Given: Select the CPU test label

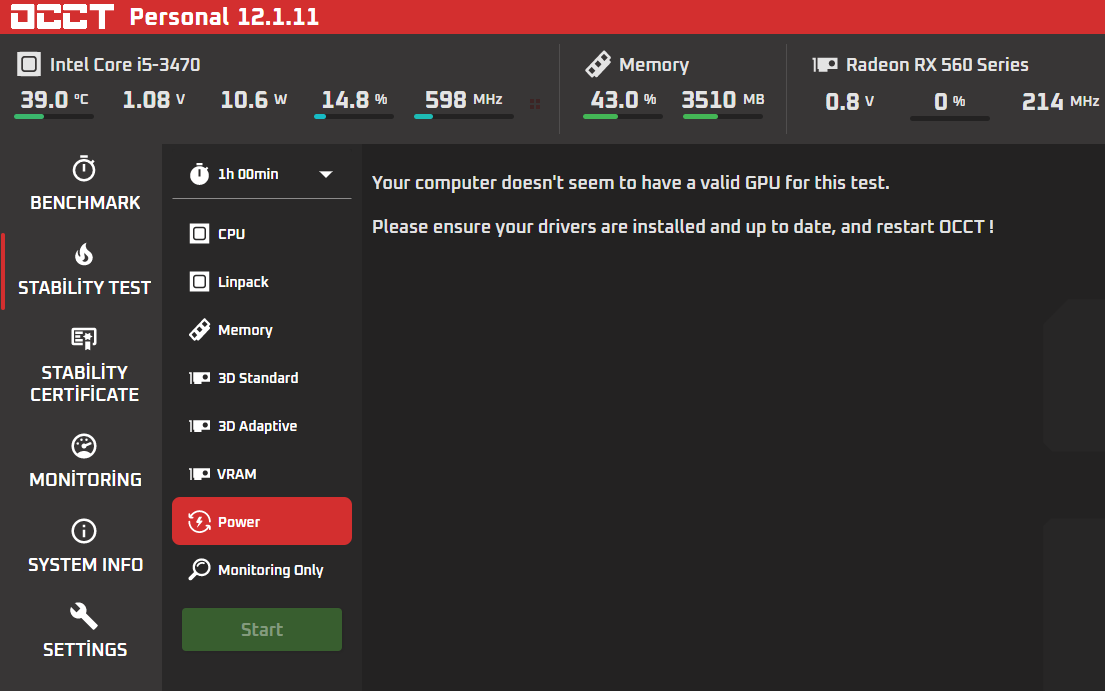Looking at the screenshot, I should [x=231, y=234].
